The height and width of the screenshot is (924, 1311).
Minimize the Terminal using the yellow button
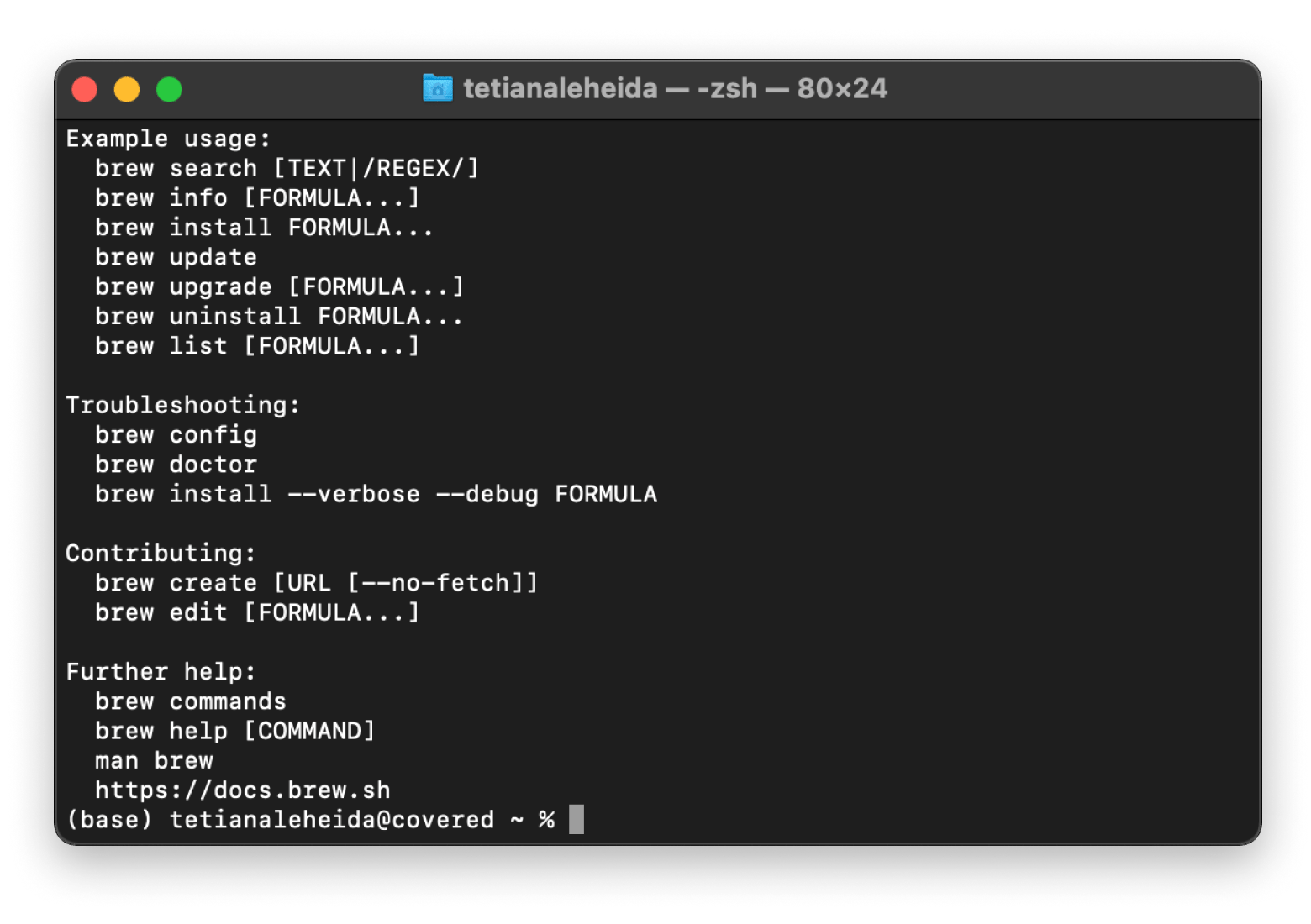coord(127,89)
